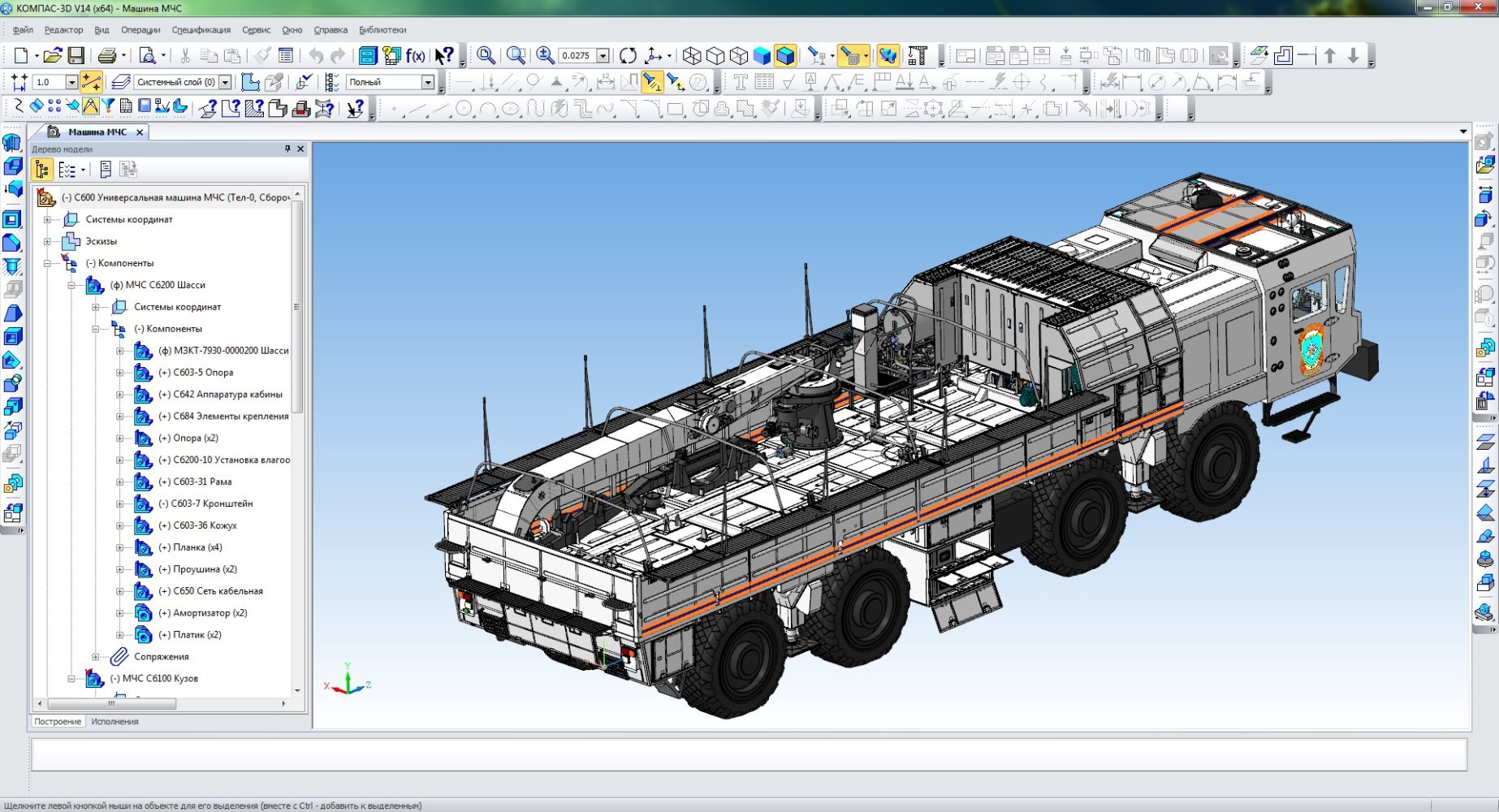1499x812 pixels.
Task: Toggle shaded display with edges mode
Action: (785, 55)
